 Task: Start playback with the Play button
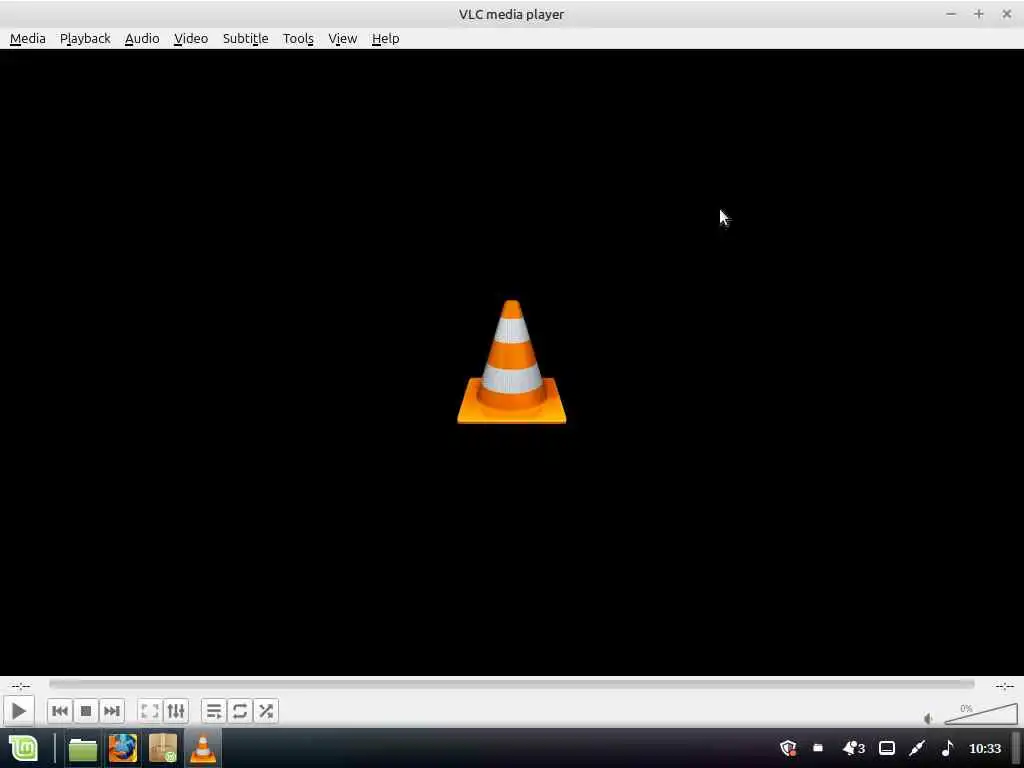[x=19, y=711]
